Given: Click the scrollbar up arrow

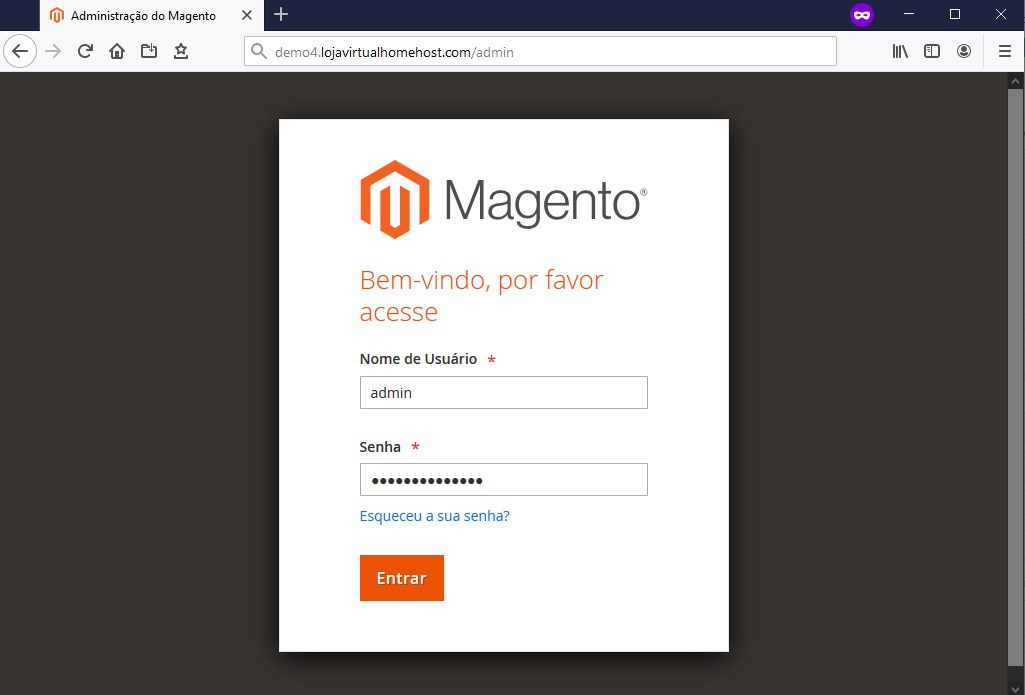Looking at the screenshot, I should [1016, 81].
